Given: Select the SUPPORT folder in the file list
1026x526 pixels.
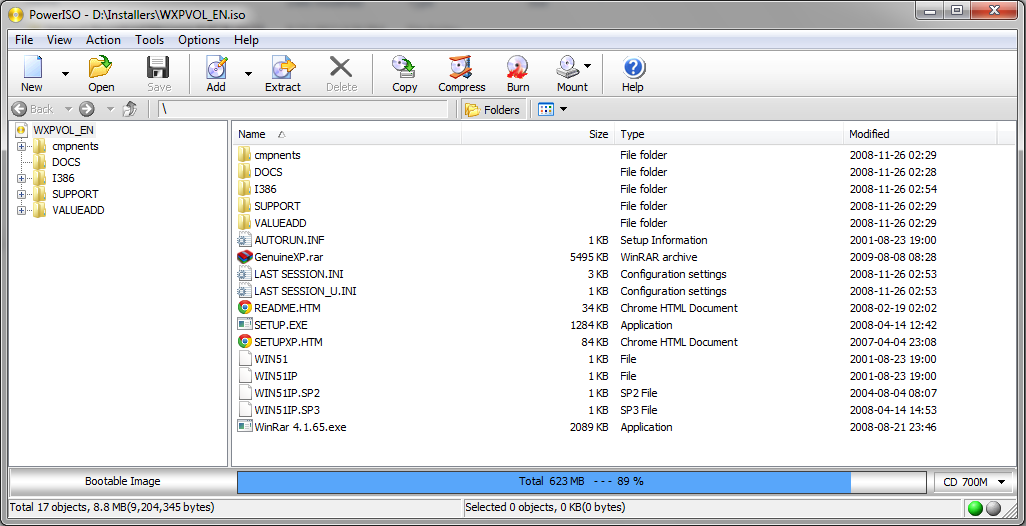Looking at the screenshot, I should click(x=277, y=206).
